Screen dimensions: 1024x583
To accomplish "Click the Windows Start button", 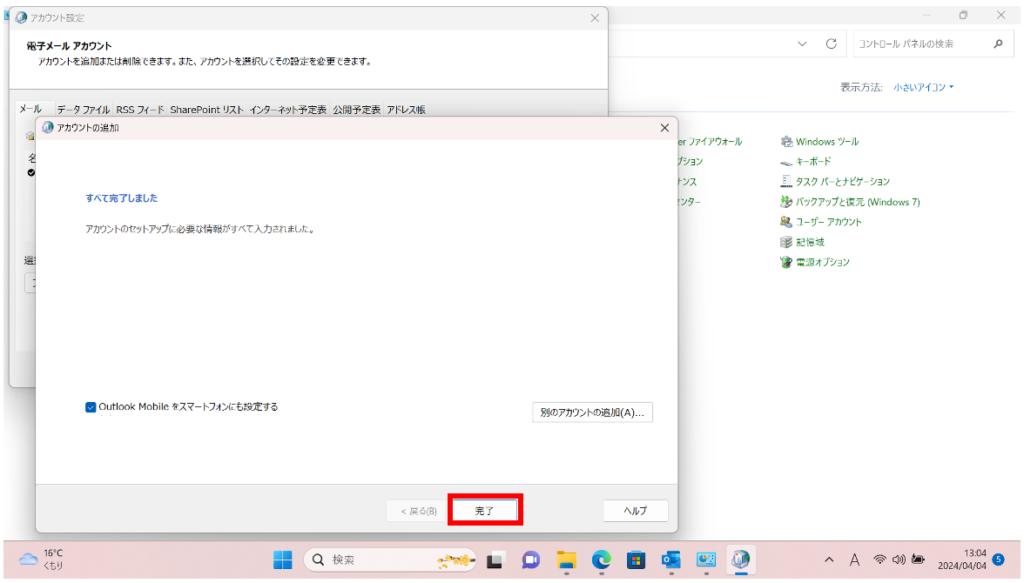I will coord(283,559).
